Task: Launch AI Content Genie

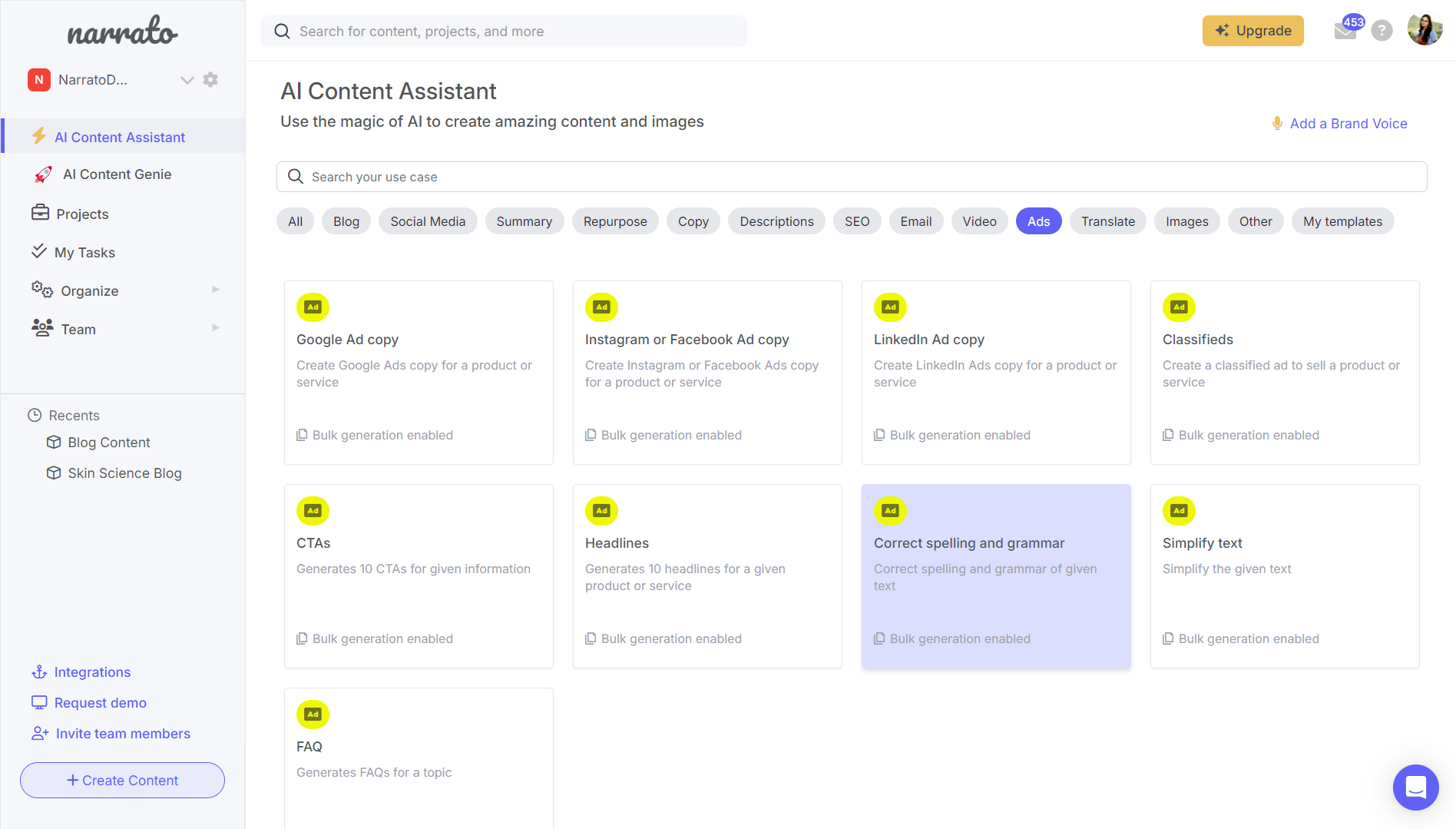Action: point(117,174)
